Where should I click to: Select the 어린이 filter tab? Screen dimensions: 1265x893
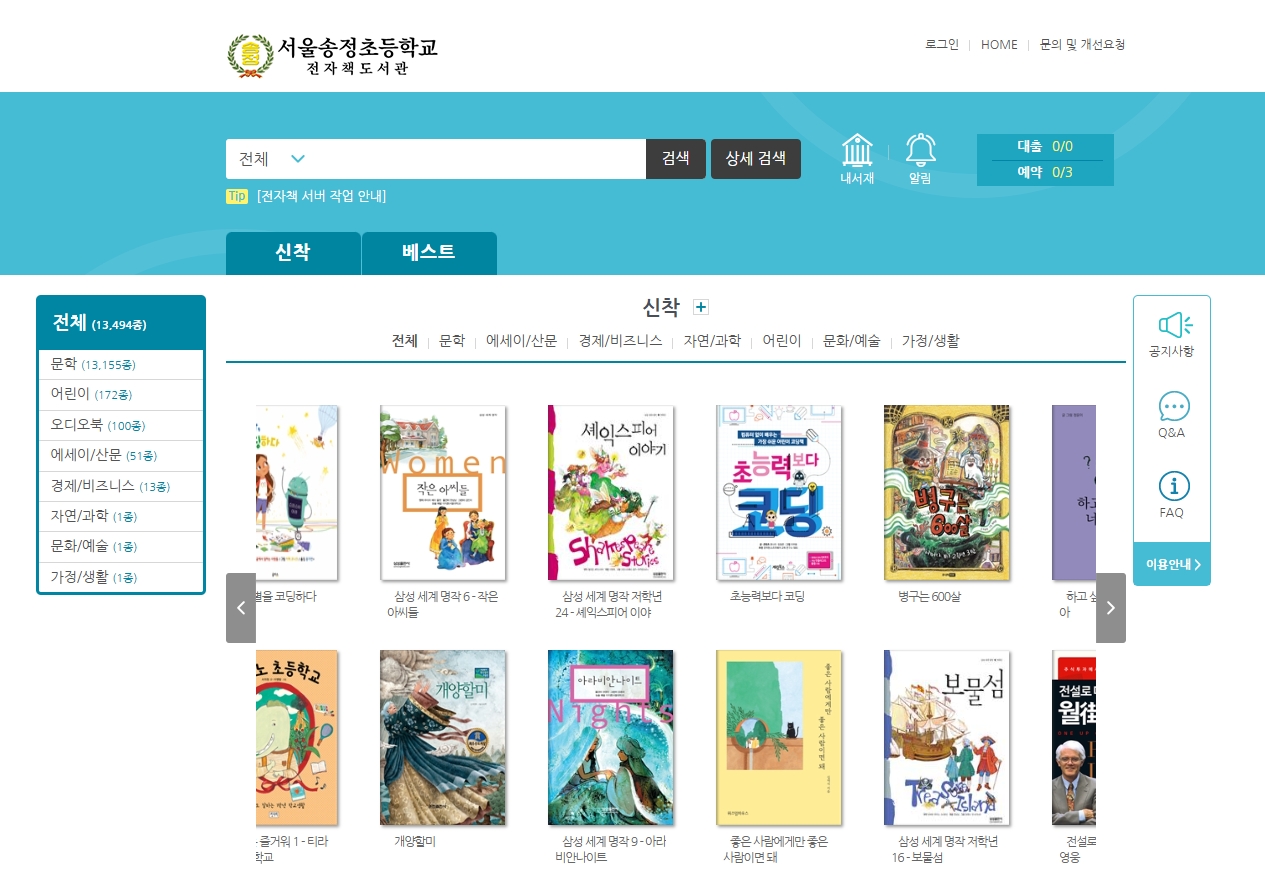pyautogui.click(x=781, y=341)
